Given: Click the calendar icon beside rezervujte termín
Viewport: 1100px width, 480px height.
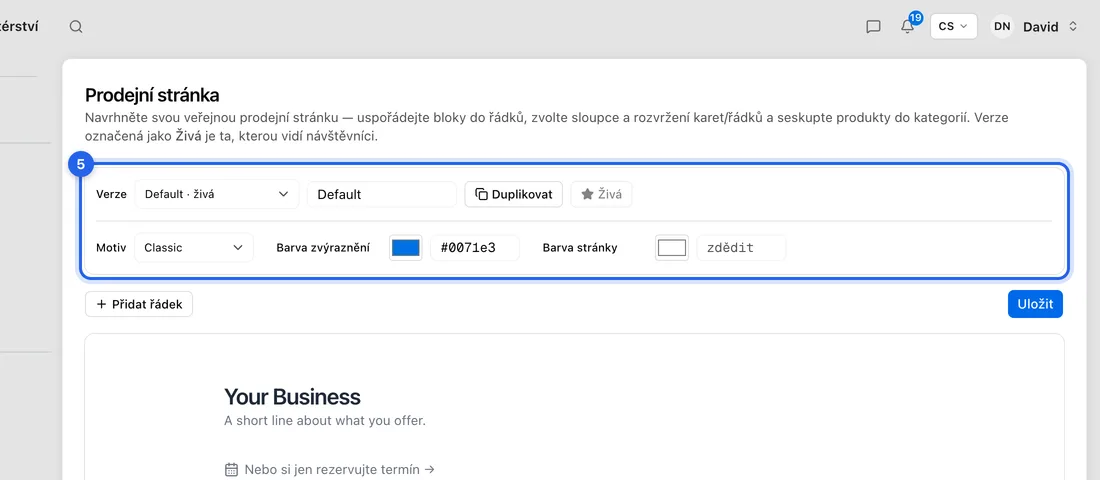Looking at the screenshot, I should pos(232,469).
